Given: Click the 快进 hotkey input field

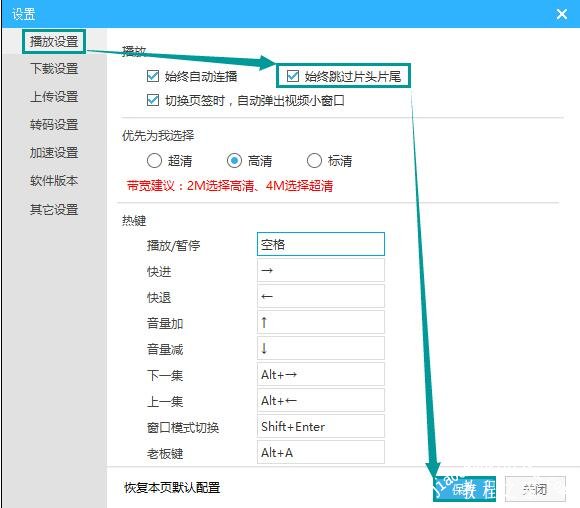Looking at the screenshot, I should tap(321, 270).
